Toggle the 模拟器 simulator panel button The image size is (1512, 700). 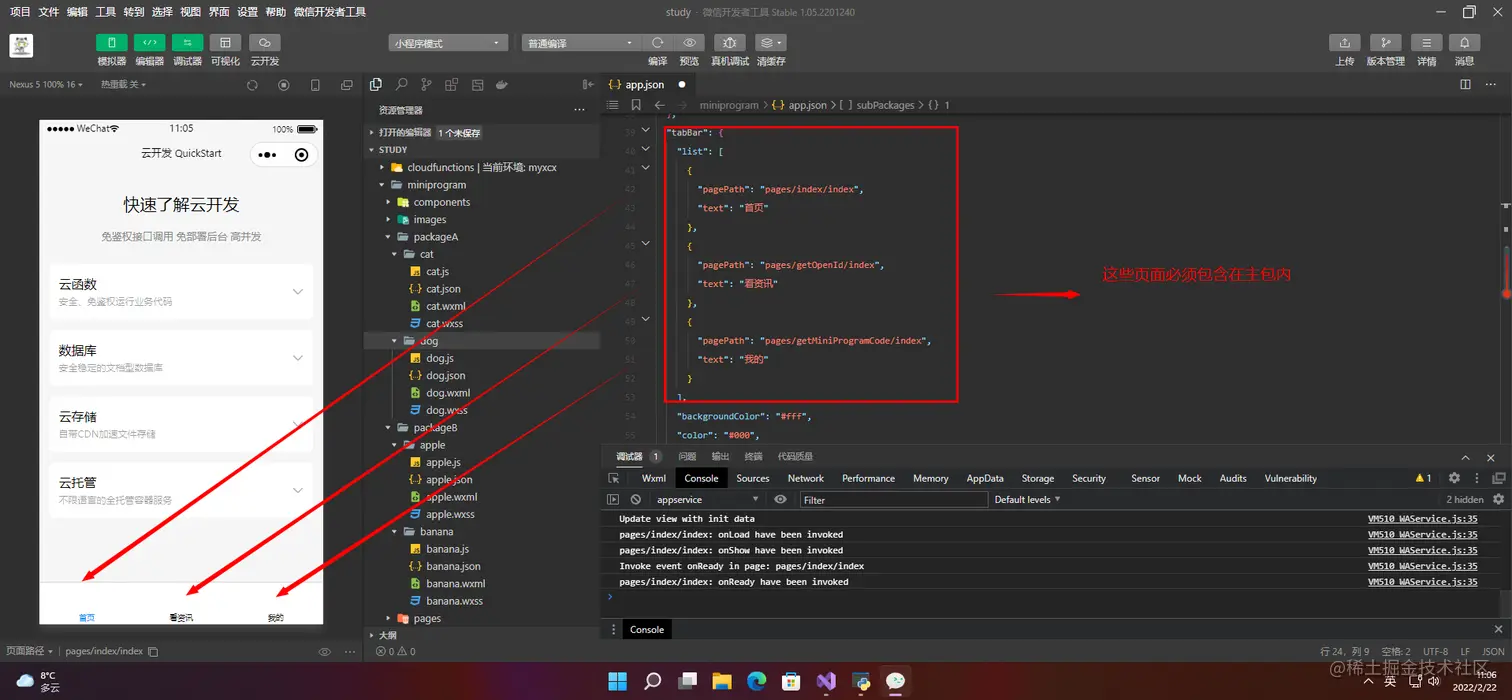point(111,43)
